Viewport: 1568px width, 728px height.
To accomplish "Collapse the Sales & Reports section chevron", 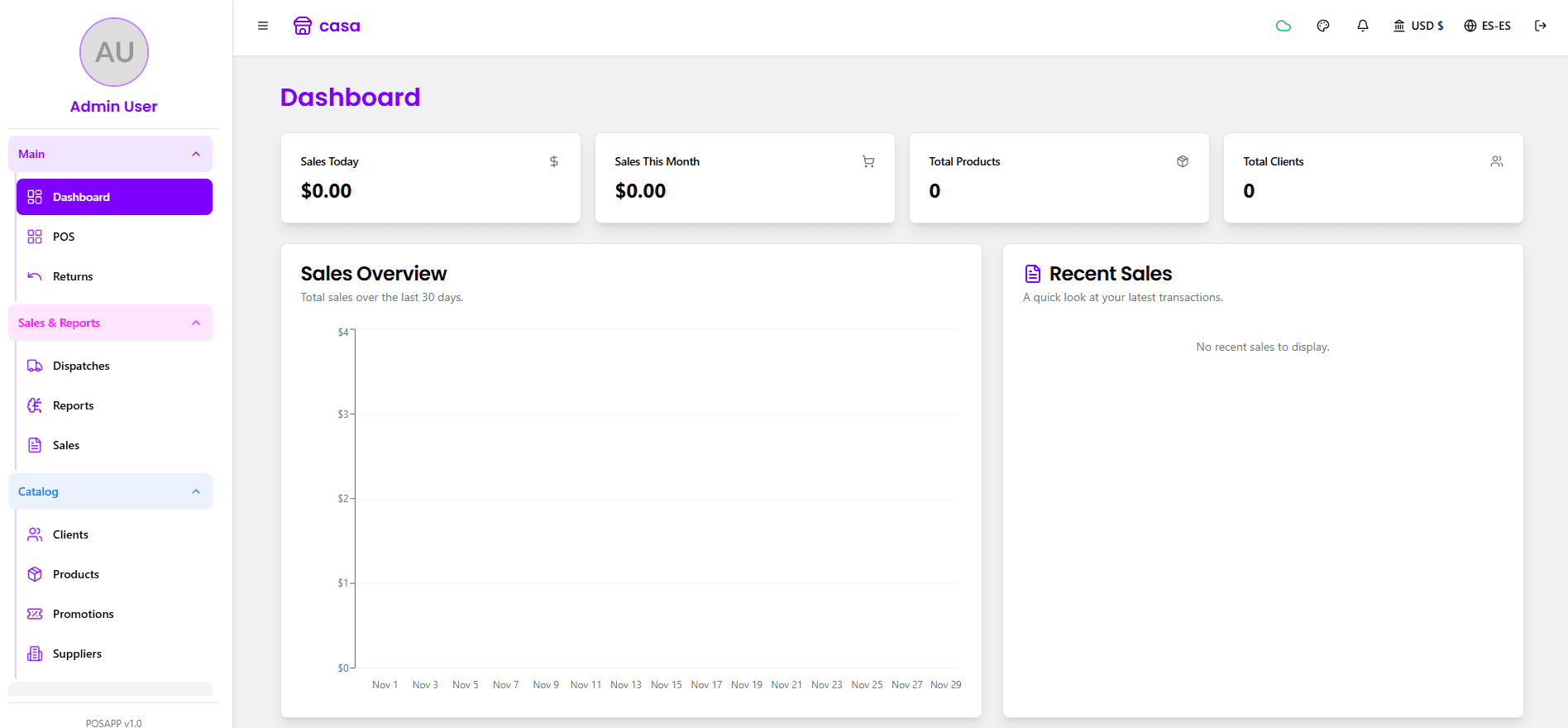I will (196, 323).
